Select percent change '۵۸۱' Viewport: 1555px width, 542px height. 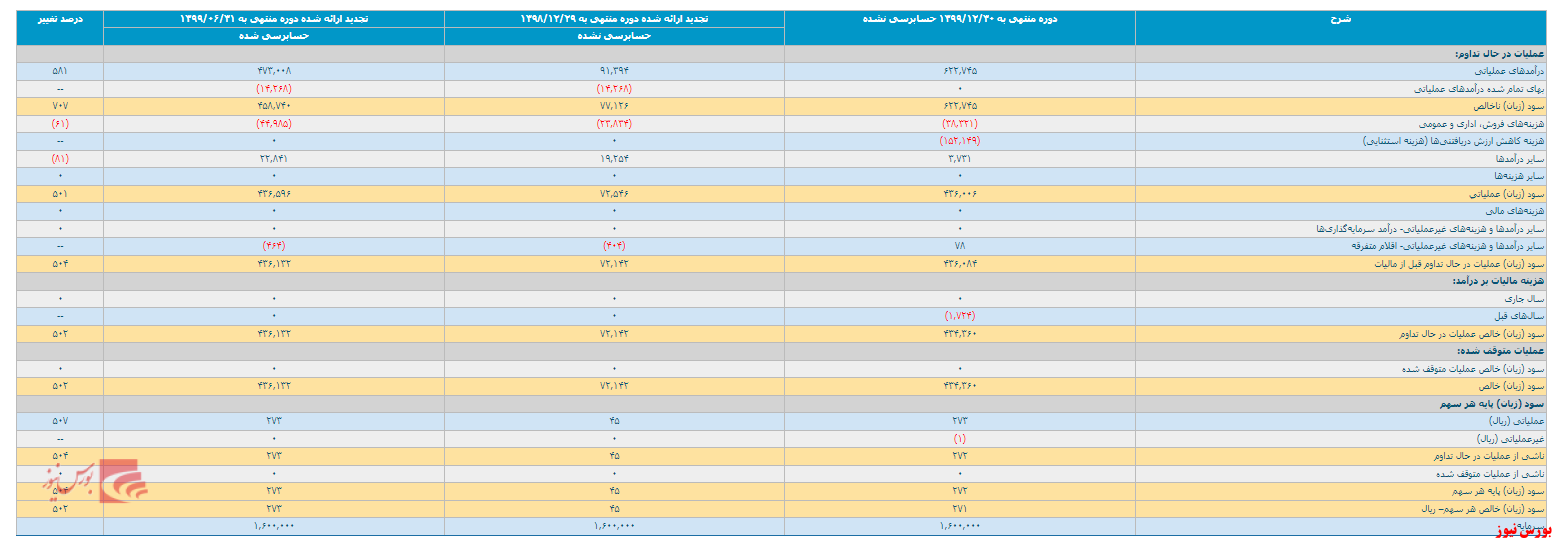click(59, 71)
